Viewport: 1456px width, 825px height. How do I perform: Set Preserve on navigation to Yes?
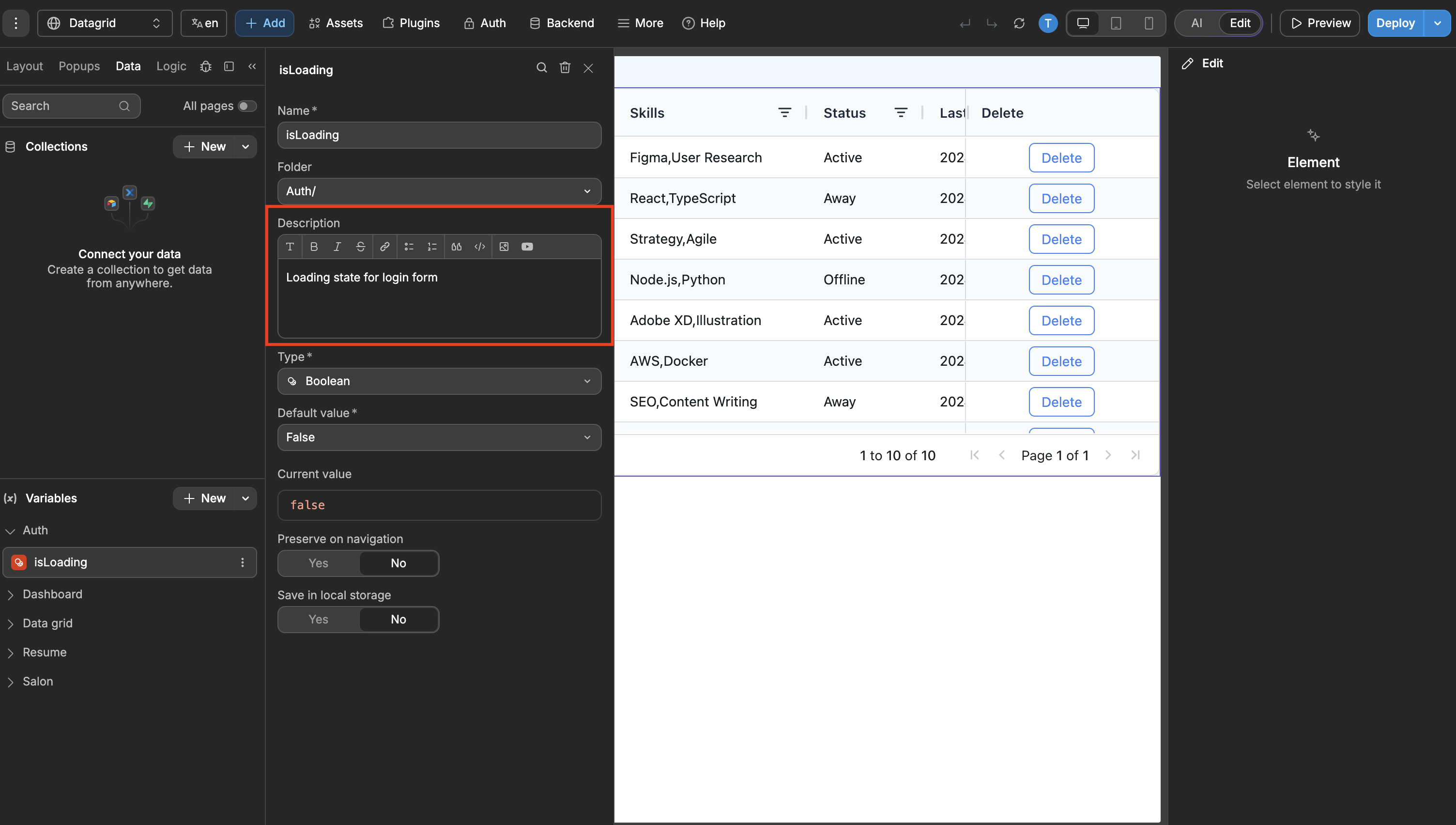pos(318,562)
